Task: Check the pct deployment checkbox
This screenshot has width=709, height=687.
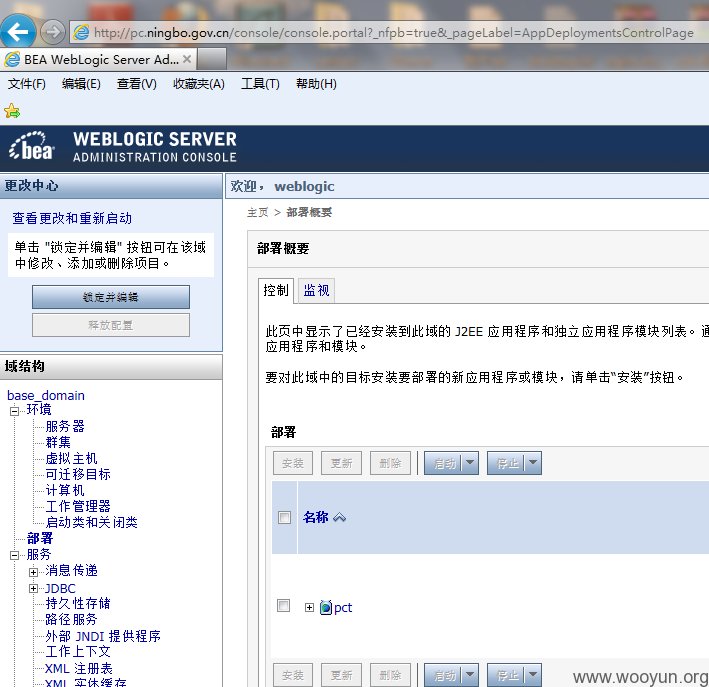Action: point(284,605)
